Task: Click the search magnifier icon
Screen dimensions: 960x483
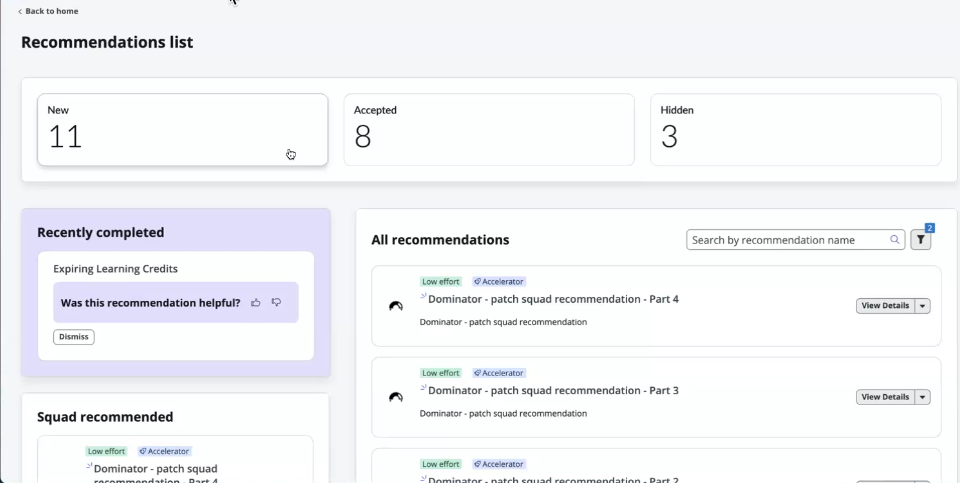Action: 894,240
